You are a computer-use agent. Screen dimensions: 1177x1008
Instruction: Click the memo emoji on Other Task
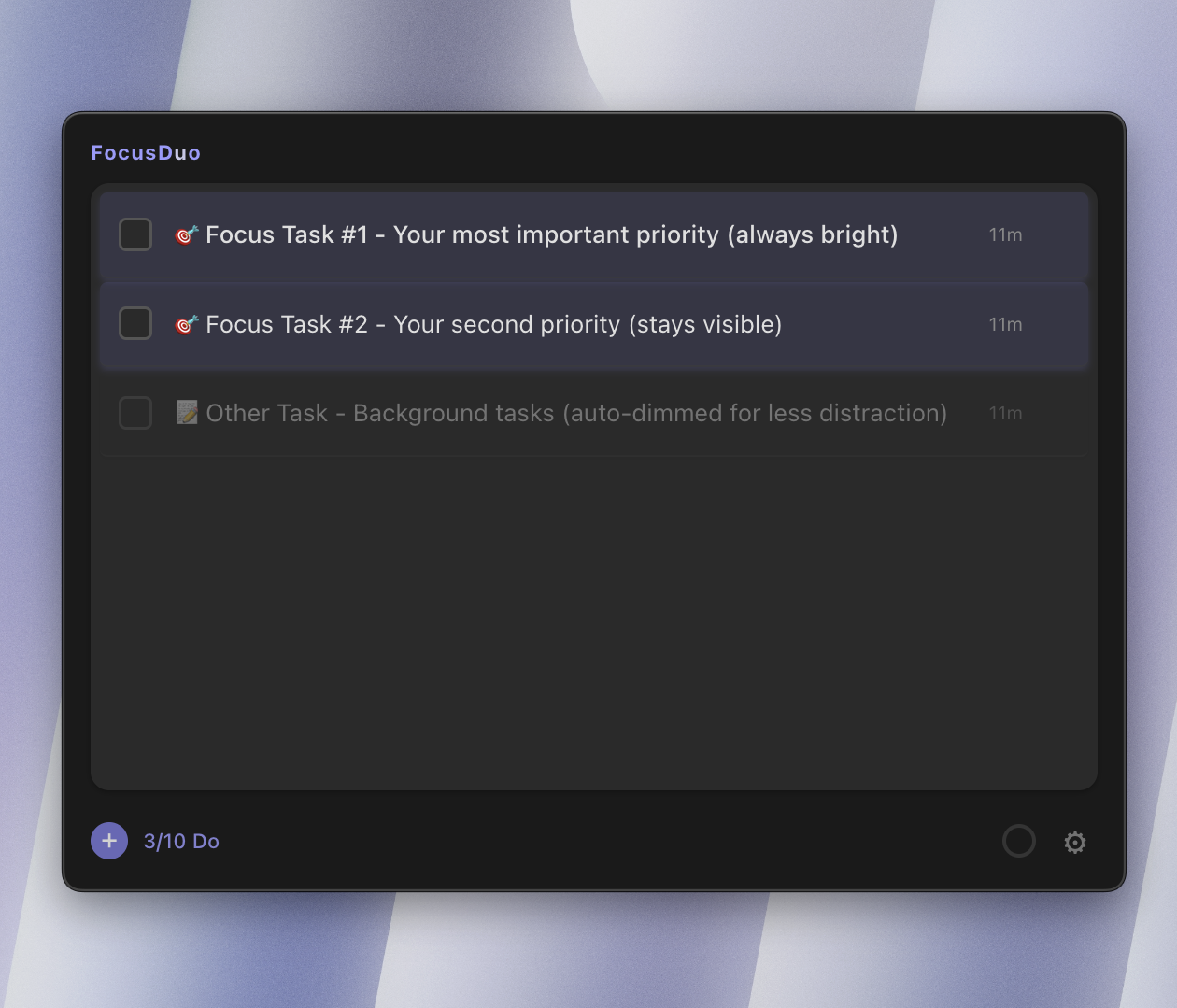point(187,413)
